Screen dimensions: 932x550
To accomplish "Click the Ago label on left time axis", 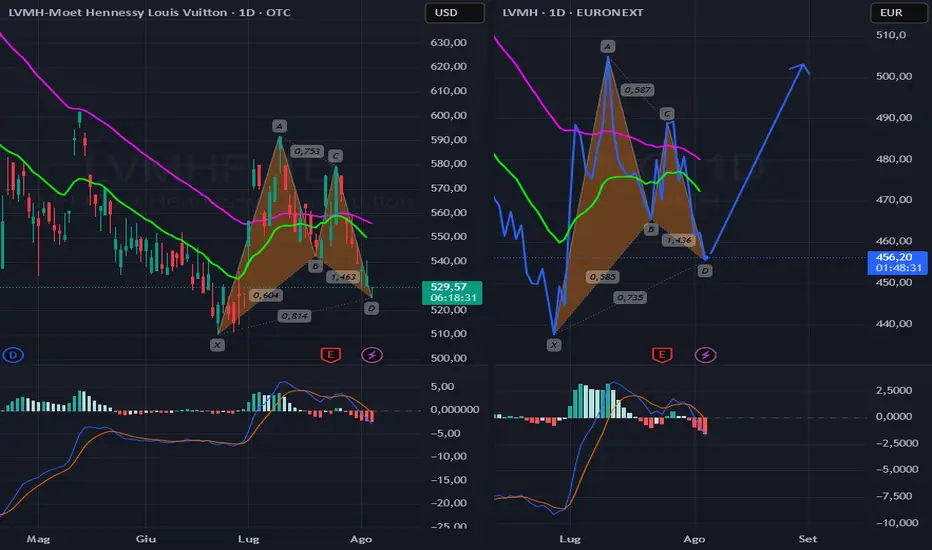I will (361, 539).
